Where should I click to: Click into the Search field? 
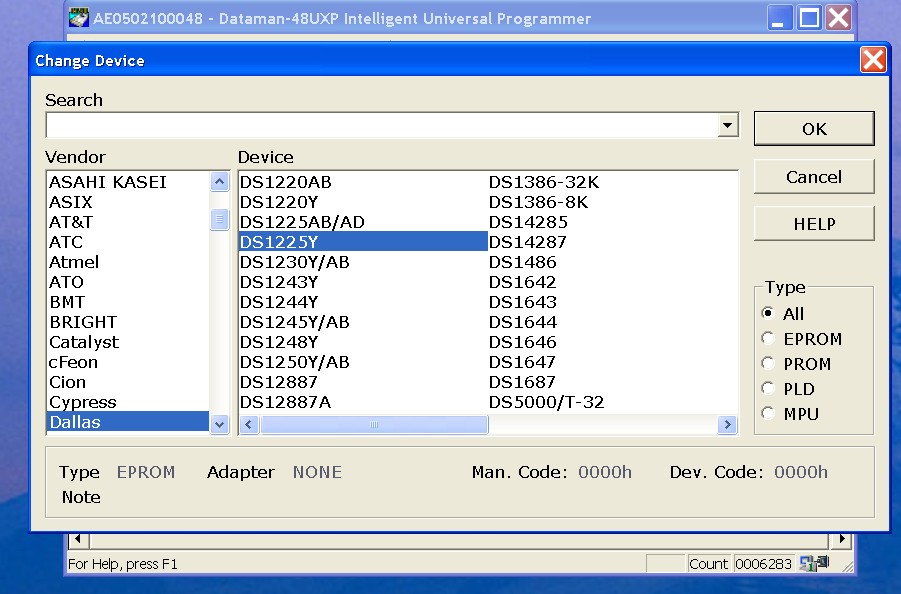pyautogui.click(x=382, y=125)
